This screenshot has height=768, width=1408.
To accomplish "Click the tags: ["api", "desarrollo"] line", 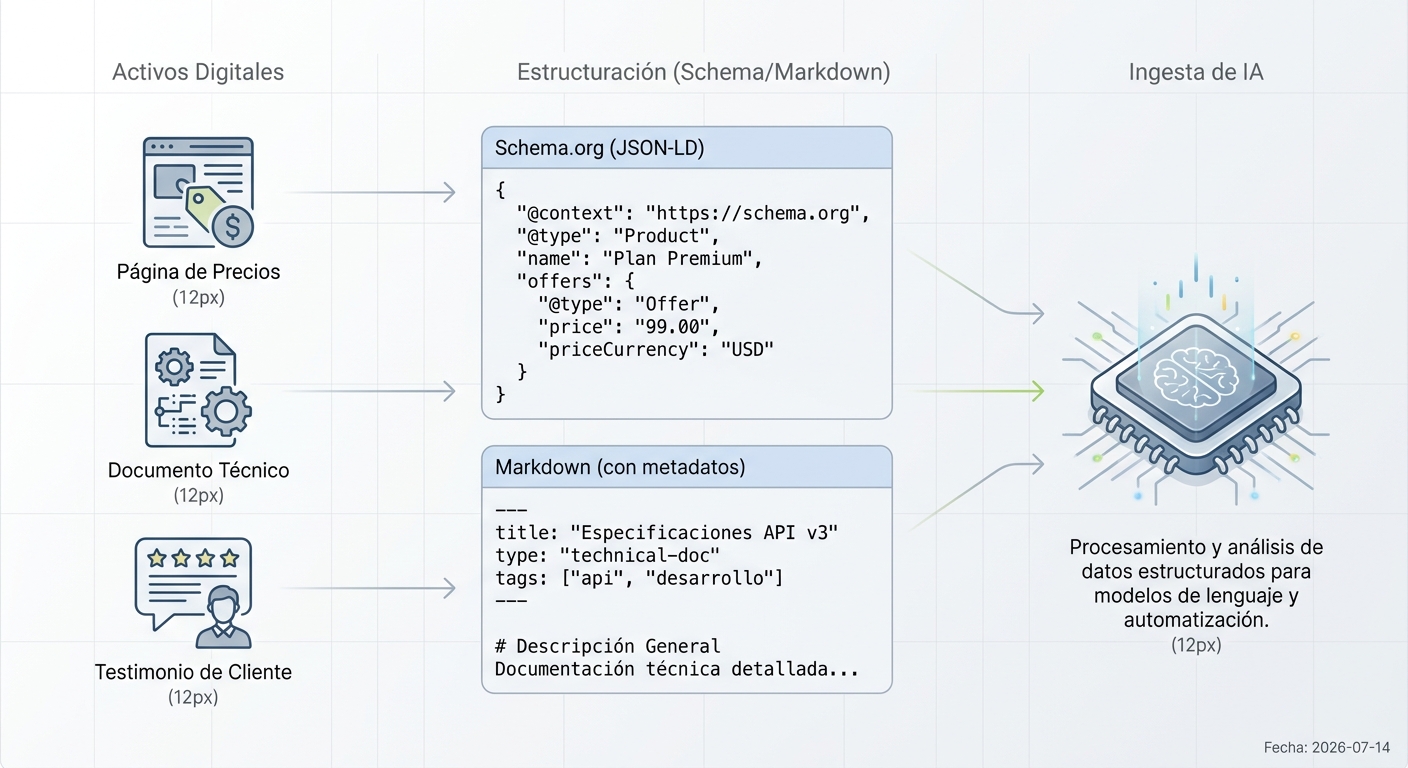I will [639, 578].
